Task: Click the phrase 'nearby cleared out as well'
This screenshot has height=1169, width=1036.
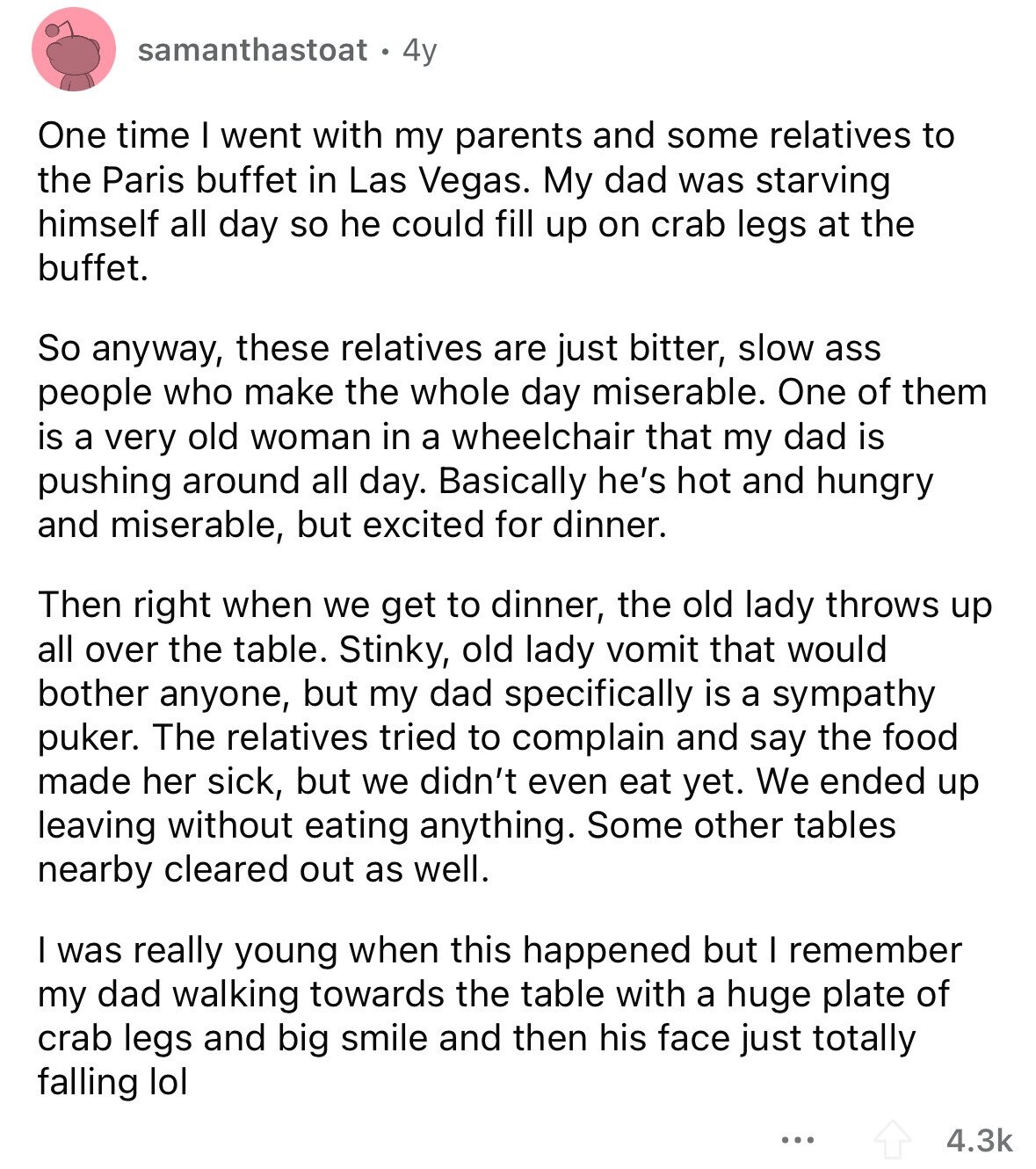Action: point(262,869)
